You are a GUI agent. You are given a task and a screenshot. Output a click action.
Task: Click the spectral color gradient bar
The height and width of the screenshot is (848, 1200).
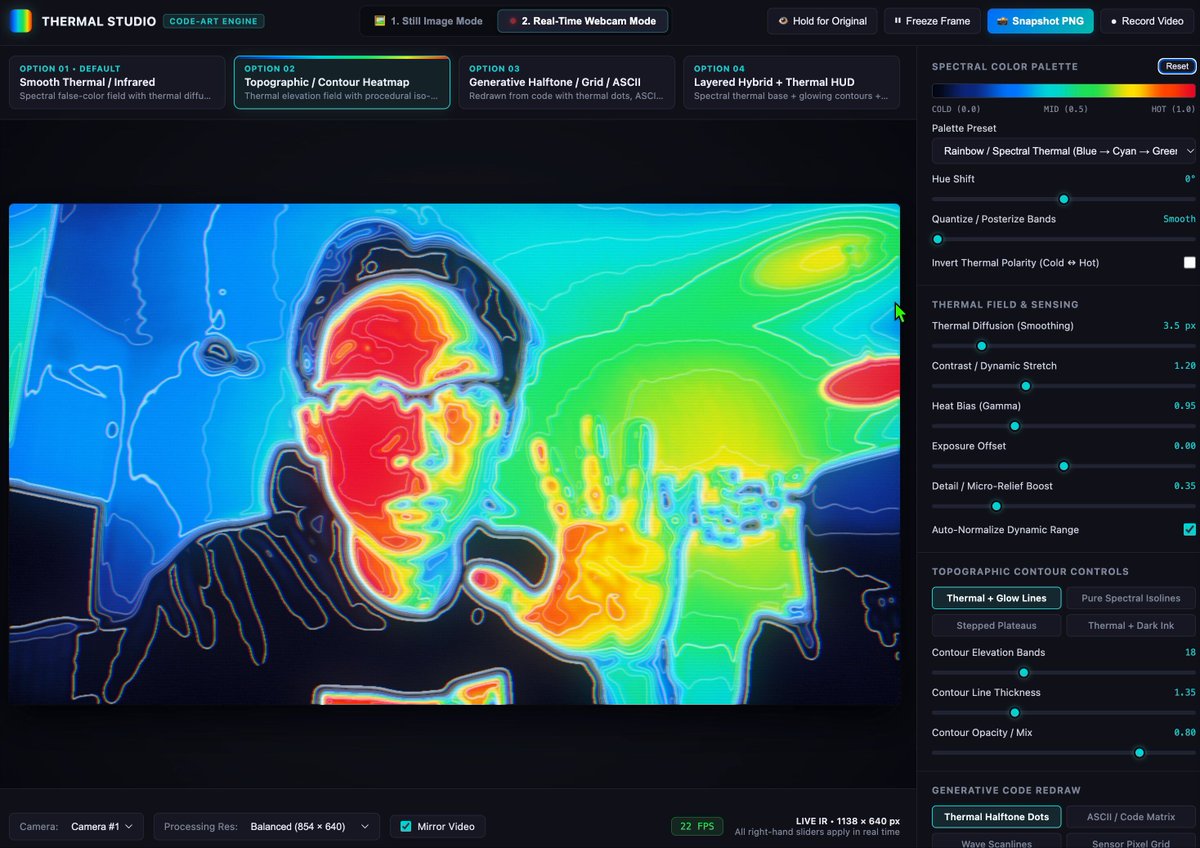[1064, 91]
